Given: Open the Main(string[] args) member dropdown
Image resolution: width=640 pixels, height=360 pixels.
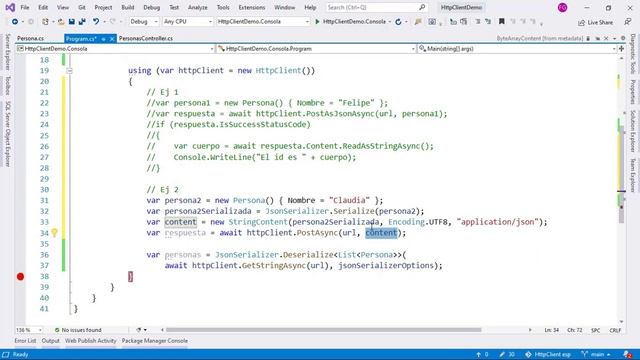Looking at the screenshot, I should click(517, 49).
